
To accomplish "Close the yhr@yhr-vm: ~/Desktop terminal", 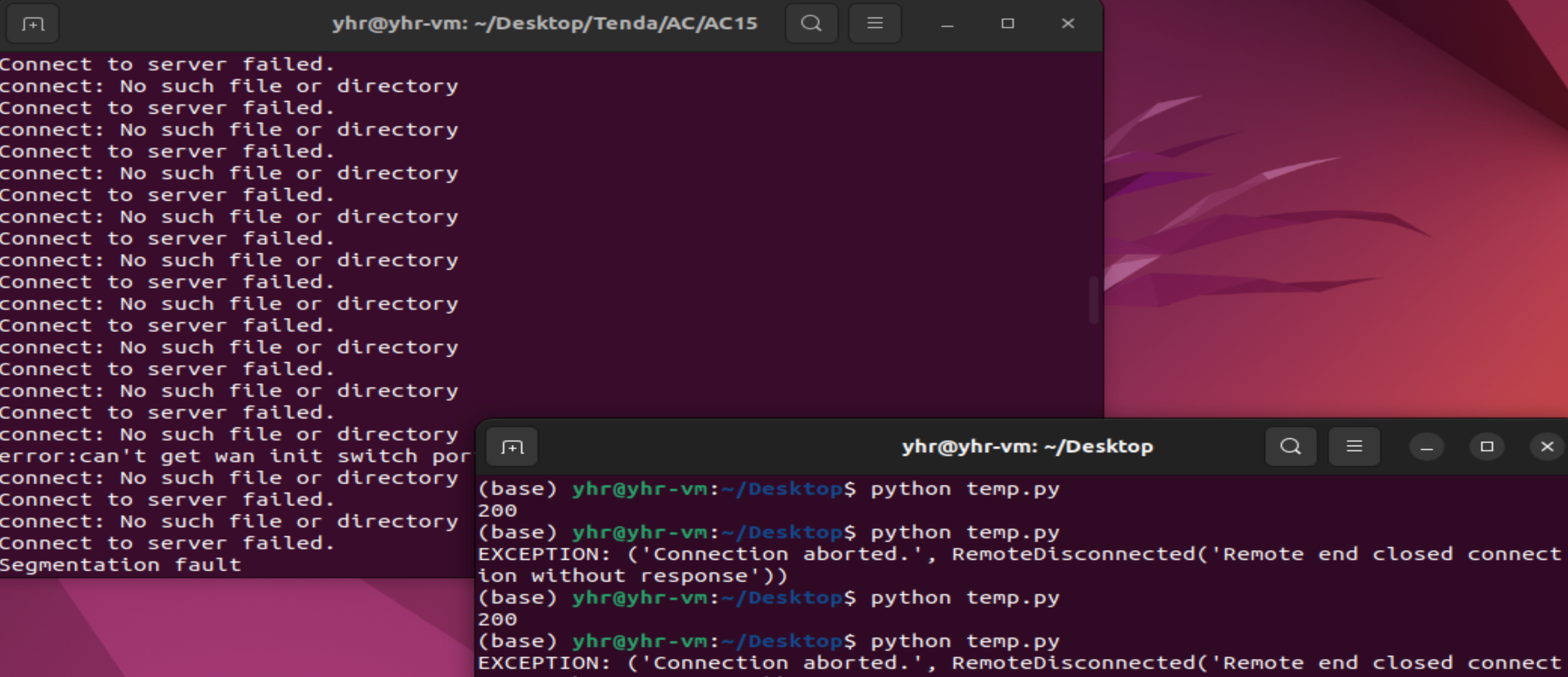I will [x=1547, y=447].
